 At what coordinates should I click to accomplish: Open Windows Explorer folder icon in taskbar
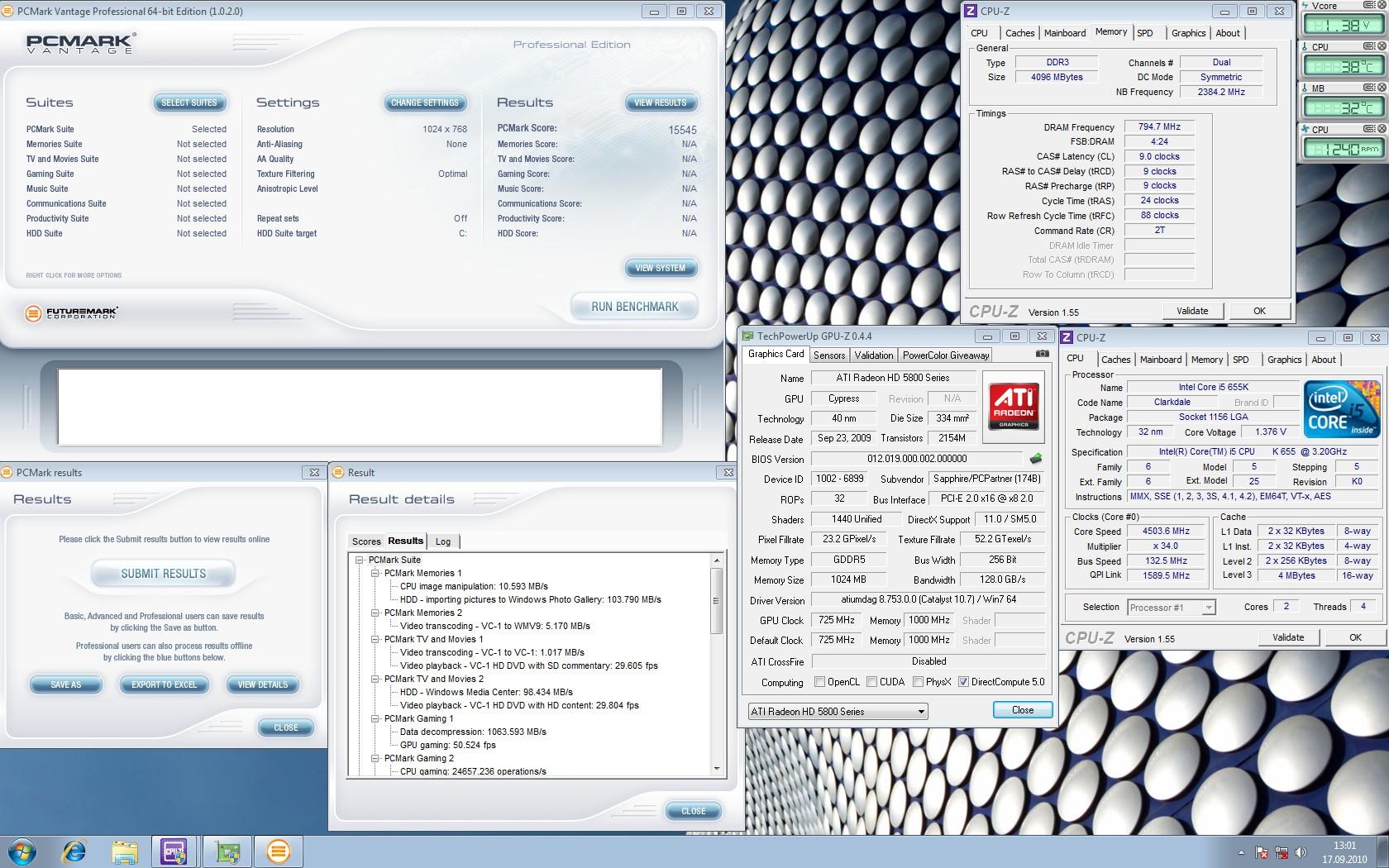coord(125,851)
